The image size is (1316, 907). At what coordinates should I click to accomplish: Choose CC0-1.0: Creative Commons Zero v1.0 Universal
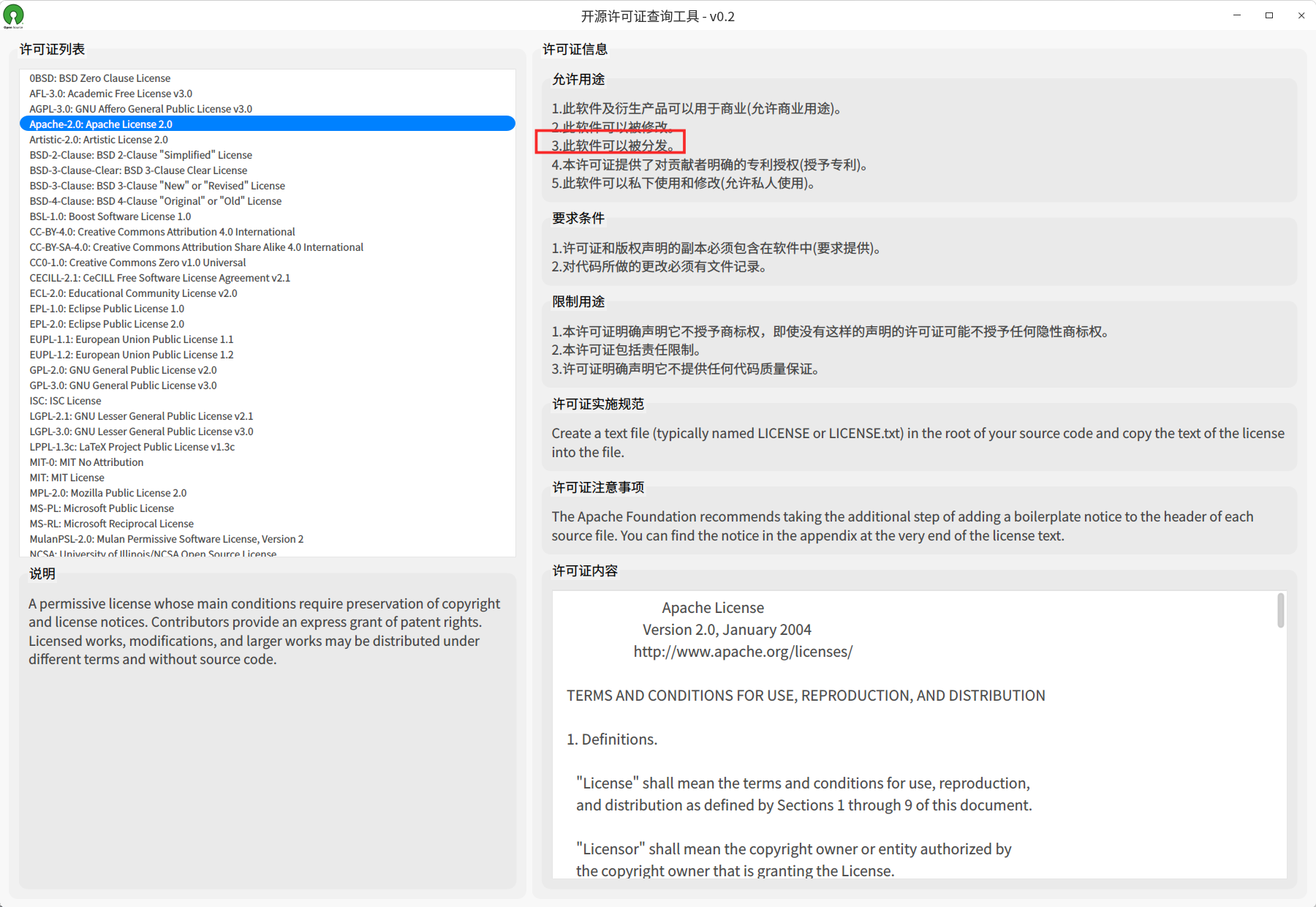268,263
